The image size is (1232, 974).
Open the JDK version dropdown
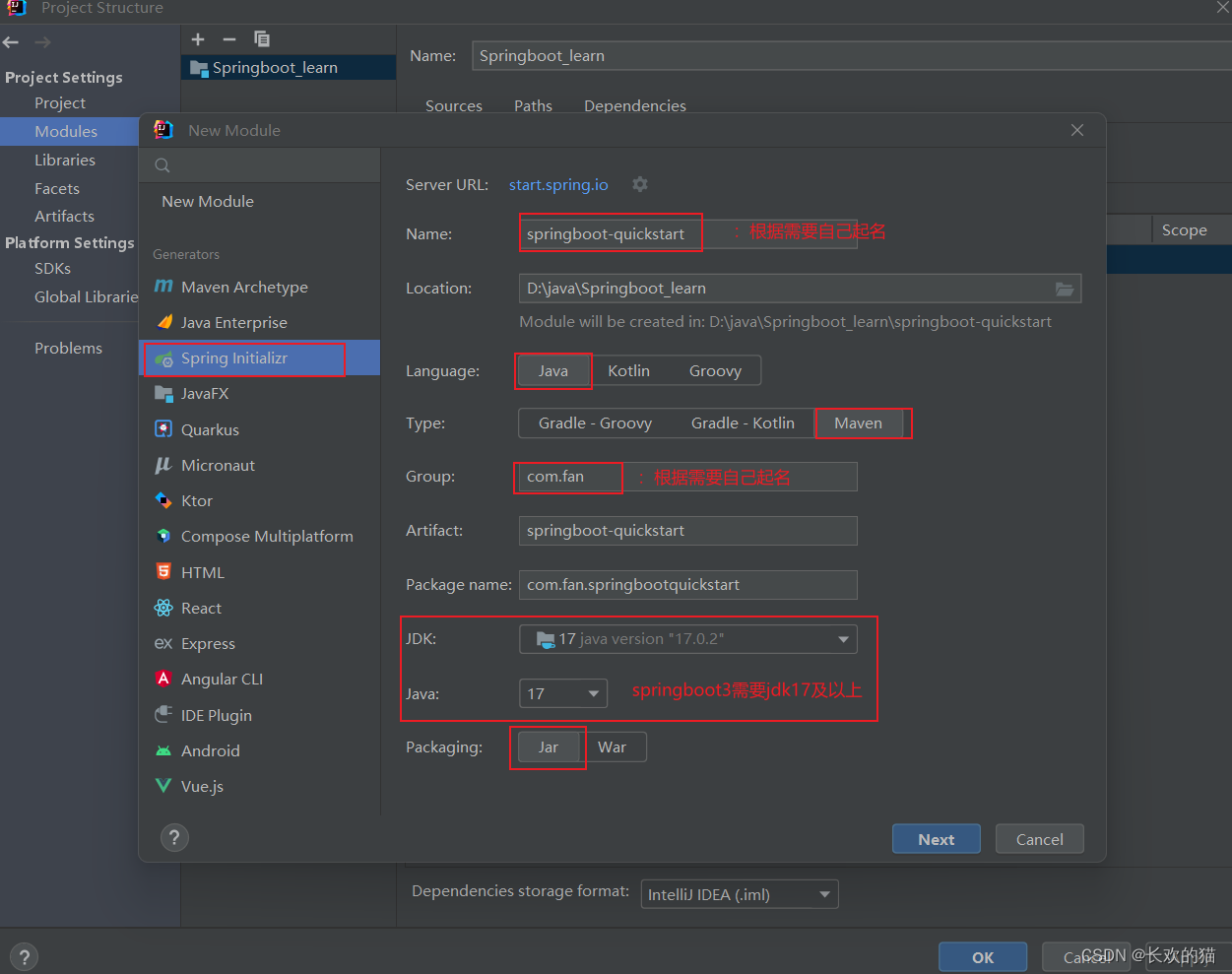tap(688, 639)
